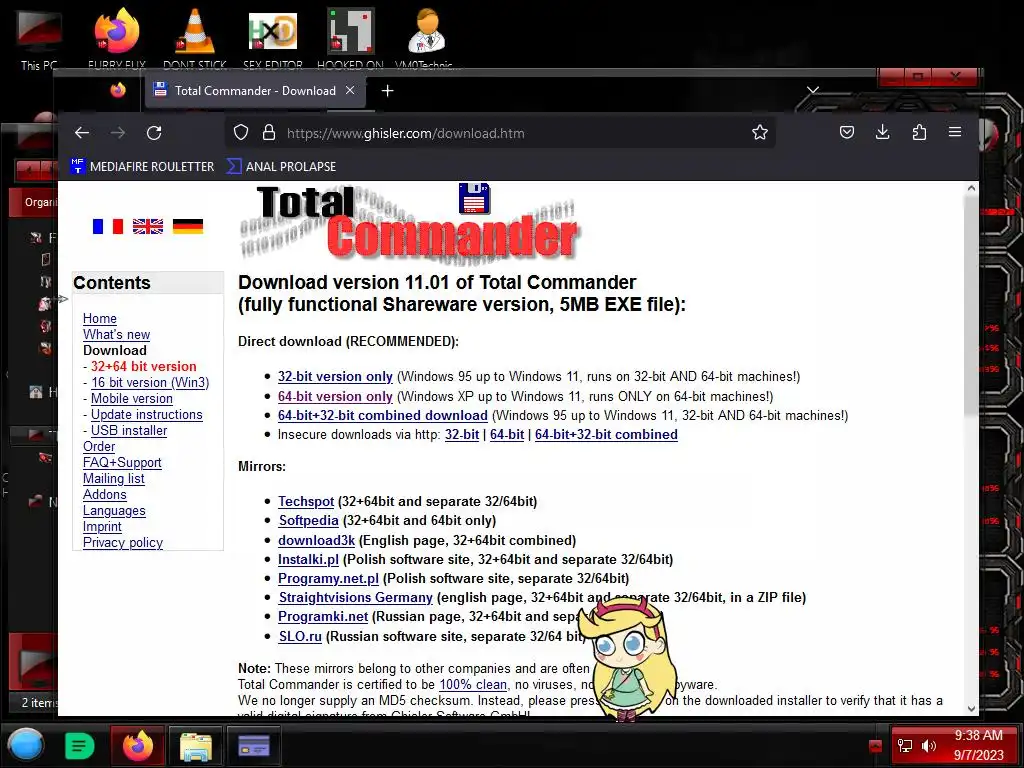Open the What's new link
The height and width of the screenshot is (768, 1024).
click(116, 334)
